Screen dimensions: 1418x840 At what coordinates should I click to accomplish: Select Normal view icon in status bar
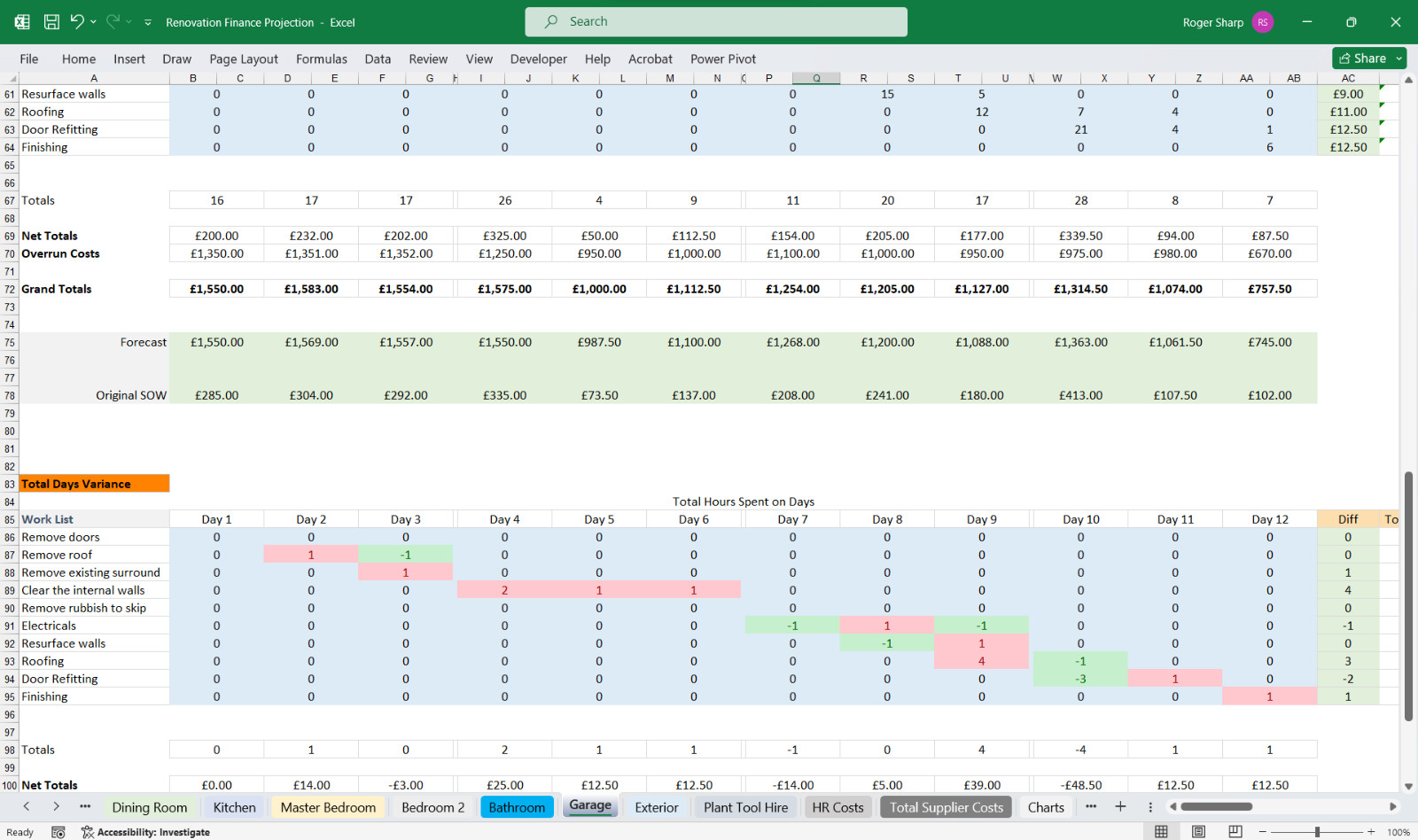coord(1161,831)
